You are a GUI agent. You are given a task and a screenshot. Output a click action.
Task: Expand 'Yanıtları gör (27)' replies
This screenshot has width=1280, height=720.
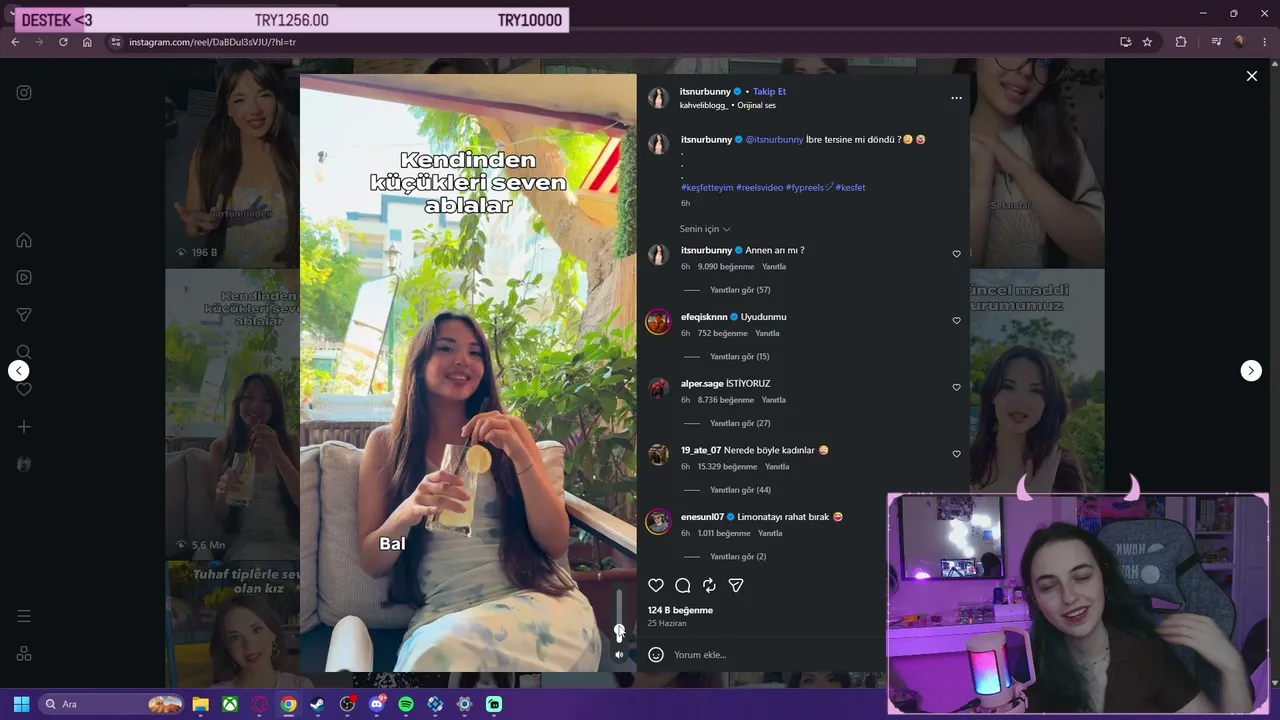tap(740, 423)
